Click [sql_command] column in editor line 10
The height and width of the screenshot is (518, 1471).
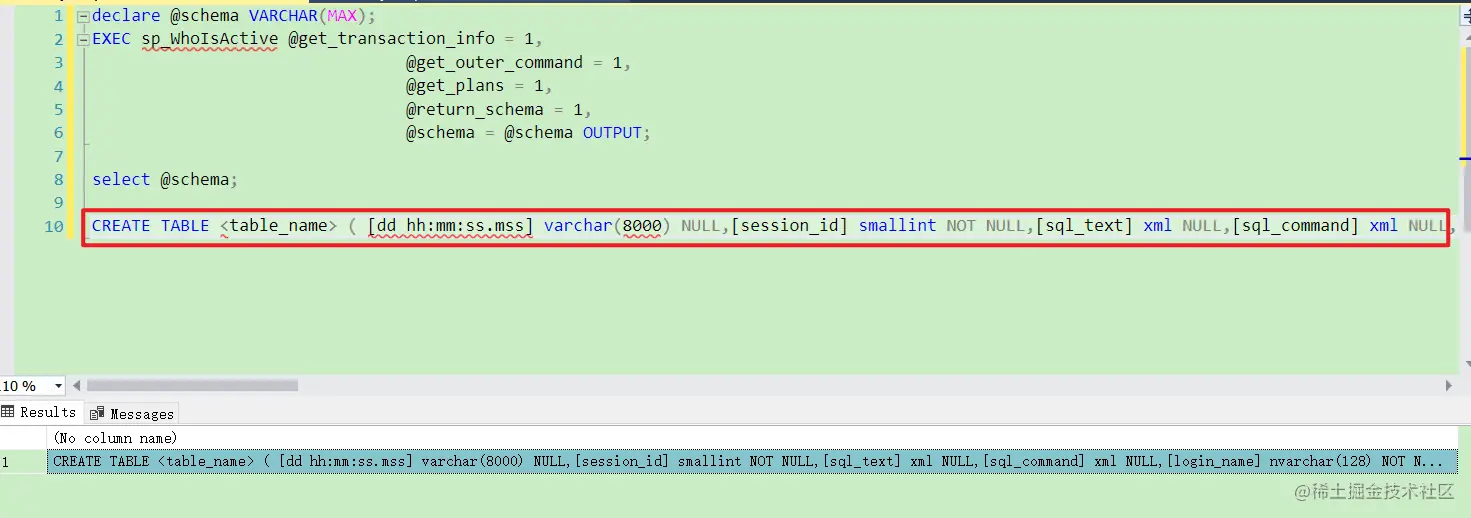[x=1295, y=226]
